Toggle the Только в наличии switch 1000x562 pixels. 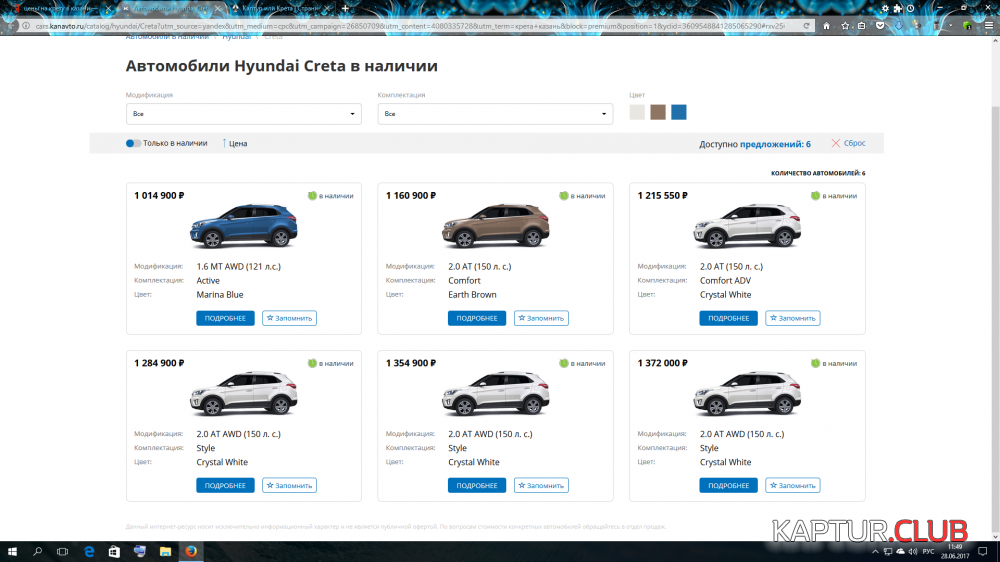click(133, 144)
